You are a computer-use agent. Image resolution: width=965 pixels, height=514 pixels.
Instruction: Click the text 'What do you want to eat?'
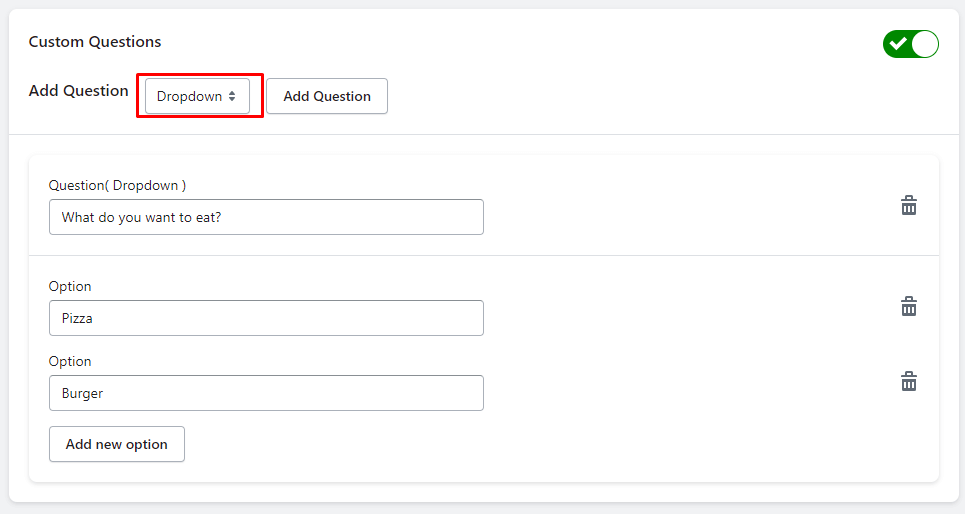point(141,217)
